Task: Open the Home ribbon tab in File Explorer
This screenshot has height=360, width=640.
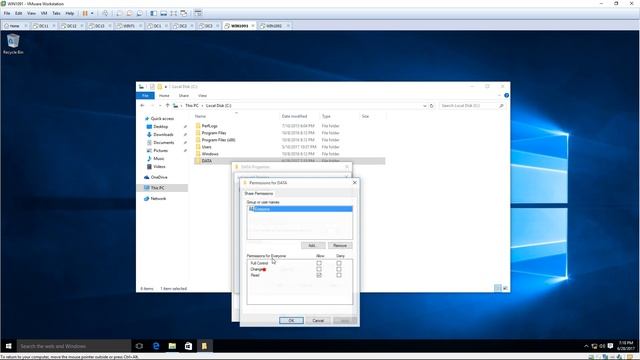Action: [x=164, y=96]
